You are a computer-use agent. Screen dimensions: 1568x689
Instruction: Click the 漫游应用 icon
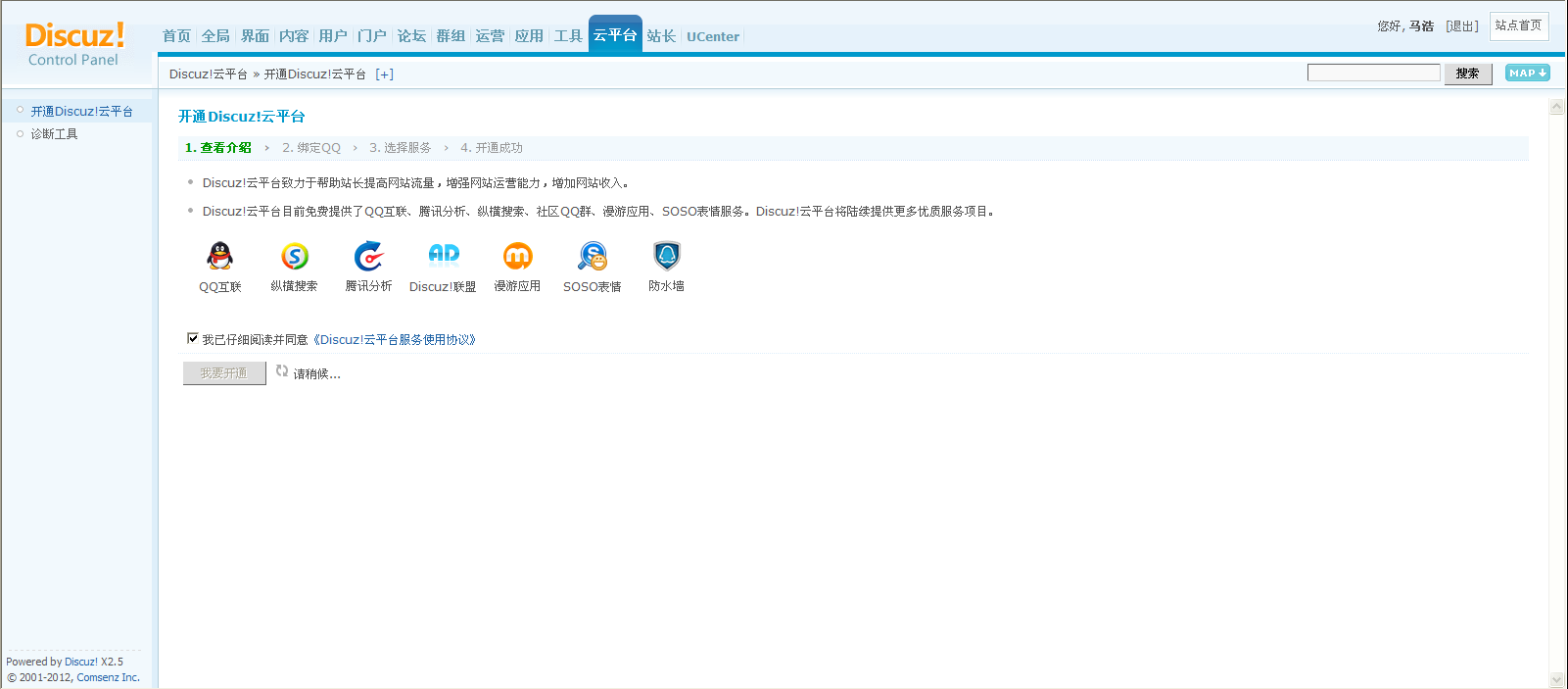pos(517,256)
